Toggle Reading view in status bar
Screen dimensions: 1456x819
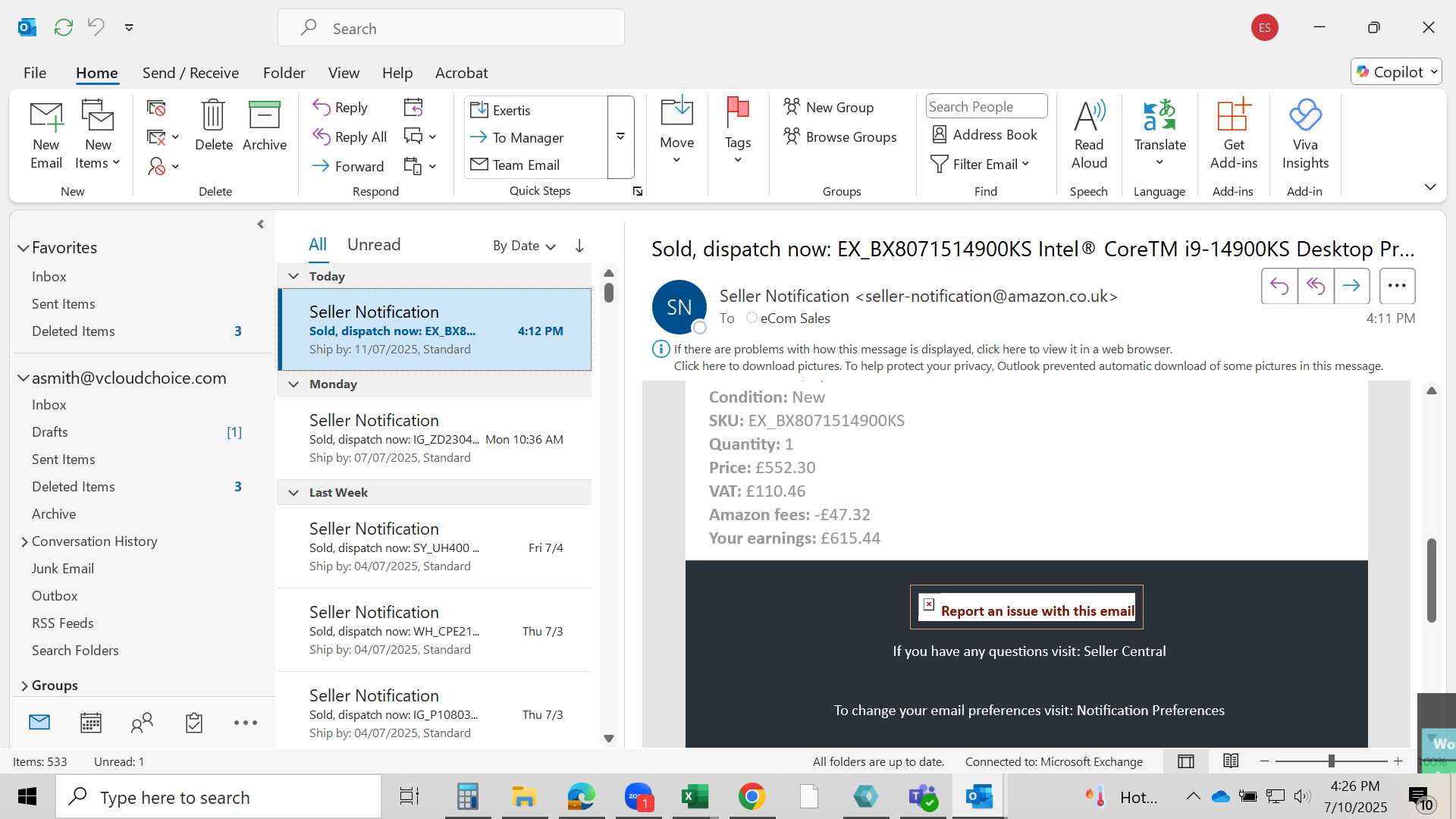pos(1231,761)
